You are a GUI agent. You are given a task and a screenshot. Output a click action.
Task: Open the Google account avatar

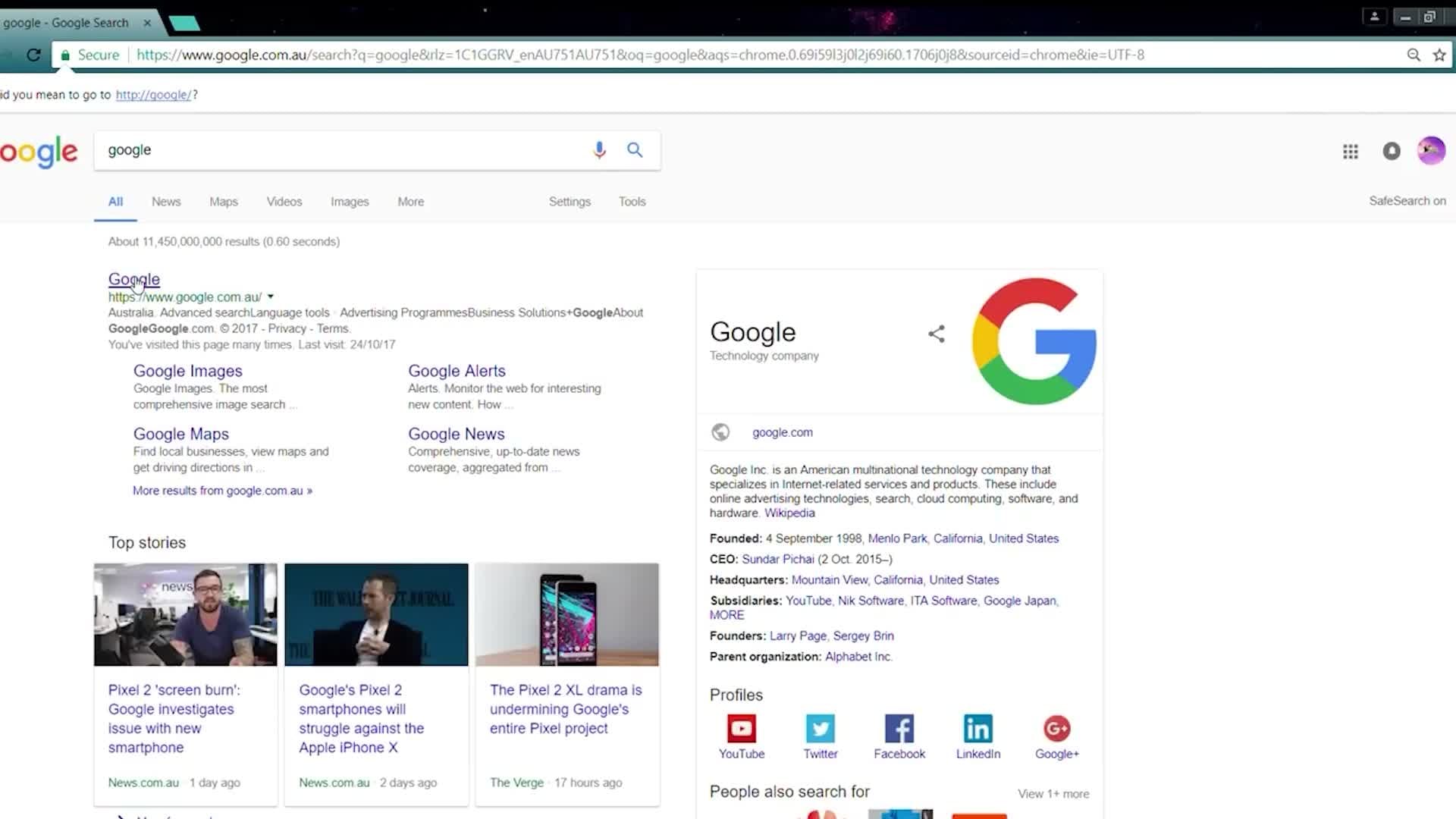[x=1431, y=150]
